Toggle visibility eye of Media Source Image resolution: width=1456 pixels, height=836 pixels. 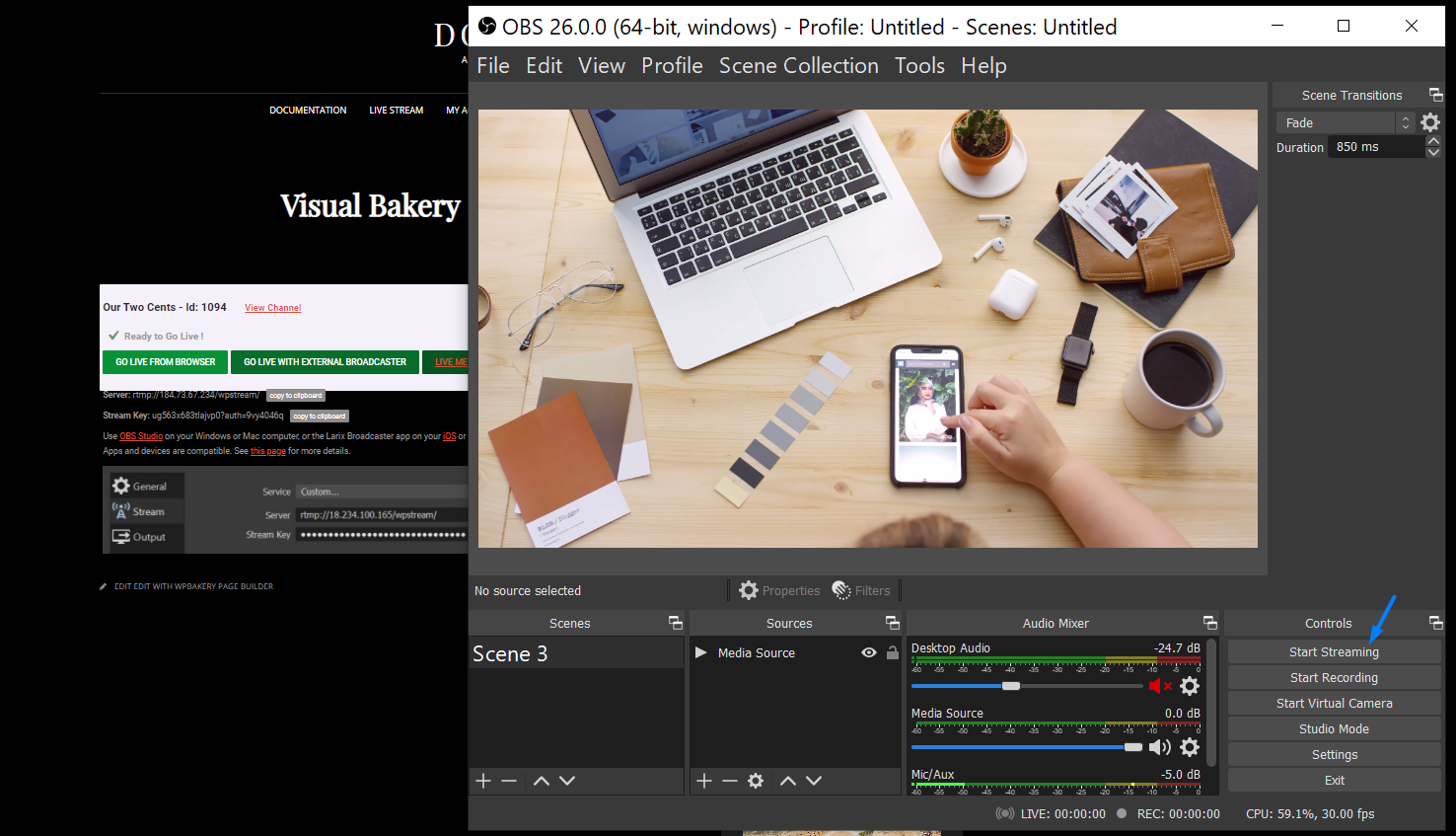tap(869, 652)
